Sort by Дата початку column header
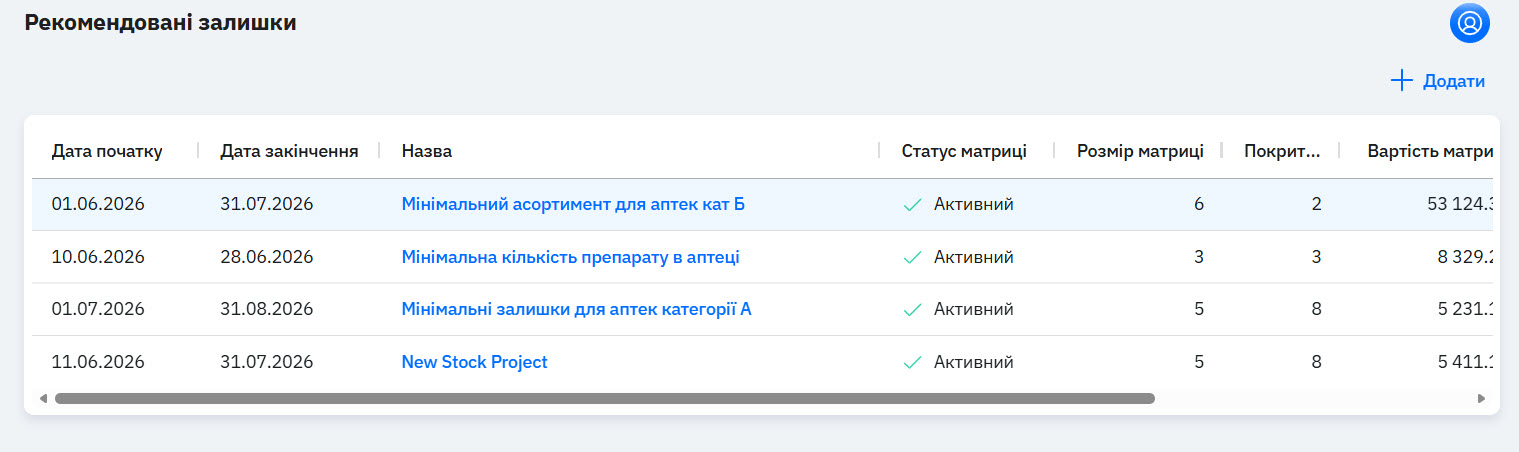The width and height of the screenshot is (1519, 452). (107, 151)
